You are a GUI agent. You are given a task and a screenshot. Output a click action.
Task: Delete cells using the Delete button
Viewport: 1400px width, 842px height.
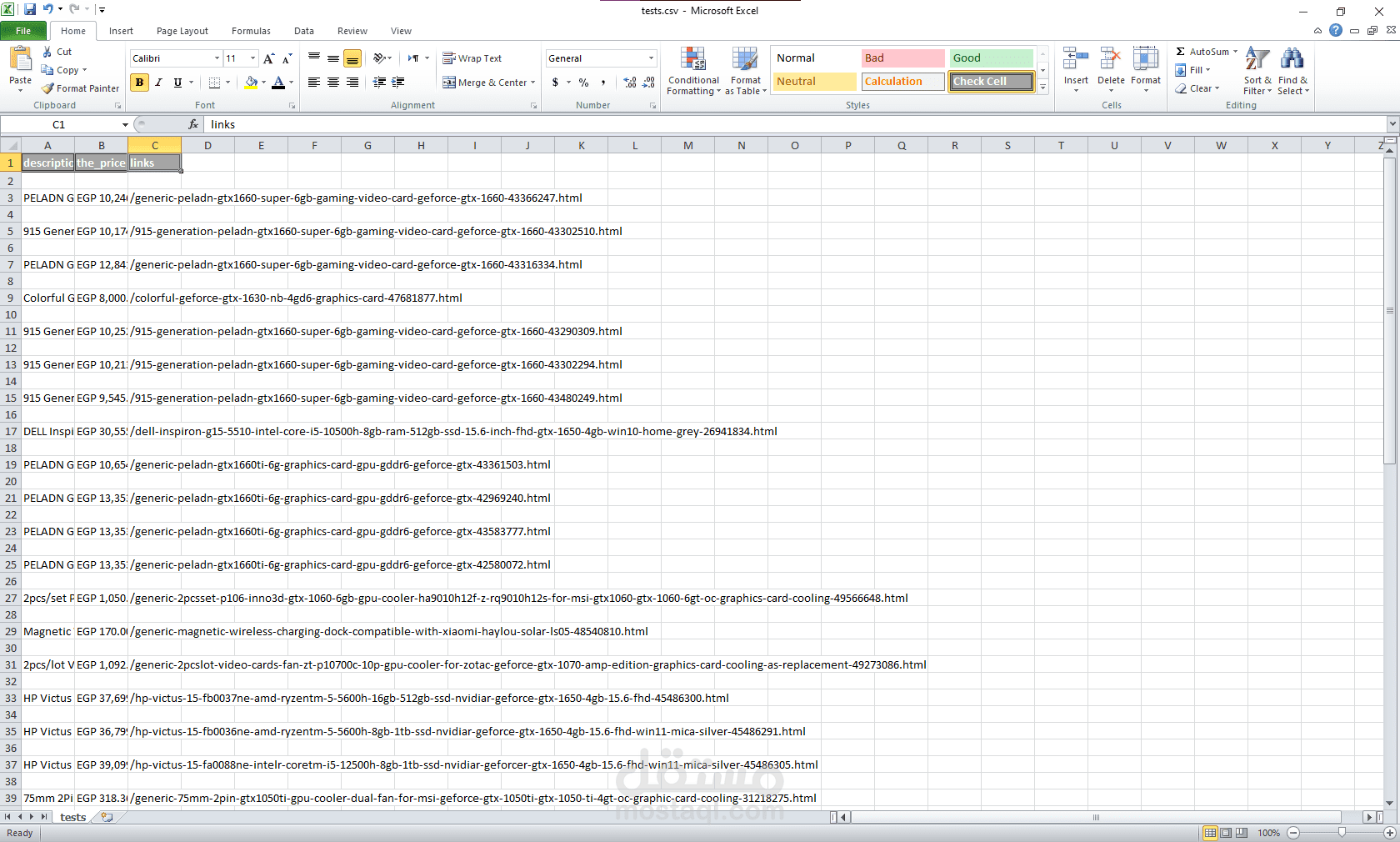point(1111,69)
